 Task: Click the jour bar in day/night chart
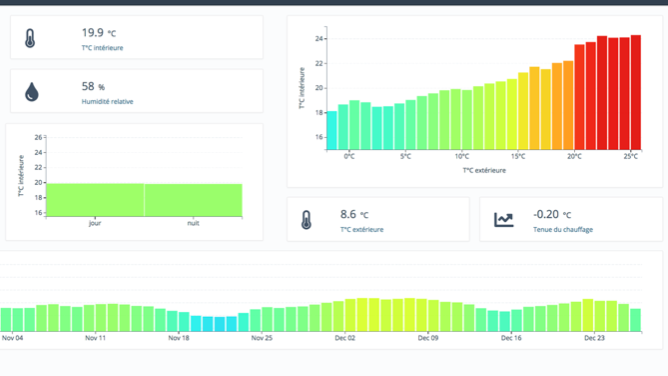coord(95,200)
